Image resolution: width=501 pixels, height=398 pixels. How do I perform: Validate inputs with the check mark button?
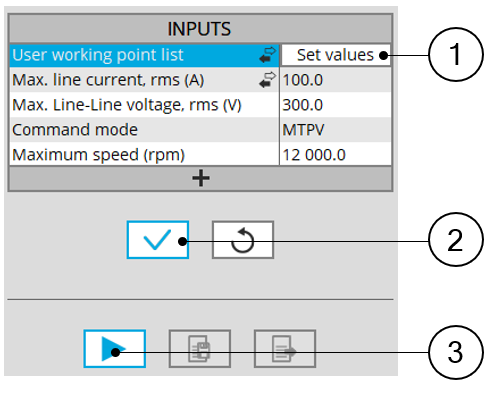coord(158,240)
